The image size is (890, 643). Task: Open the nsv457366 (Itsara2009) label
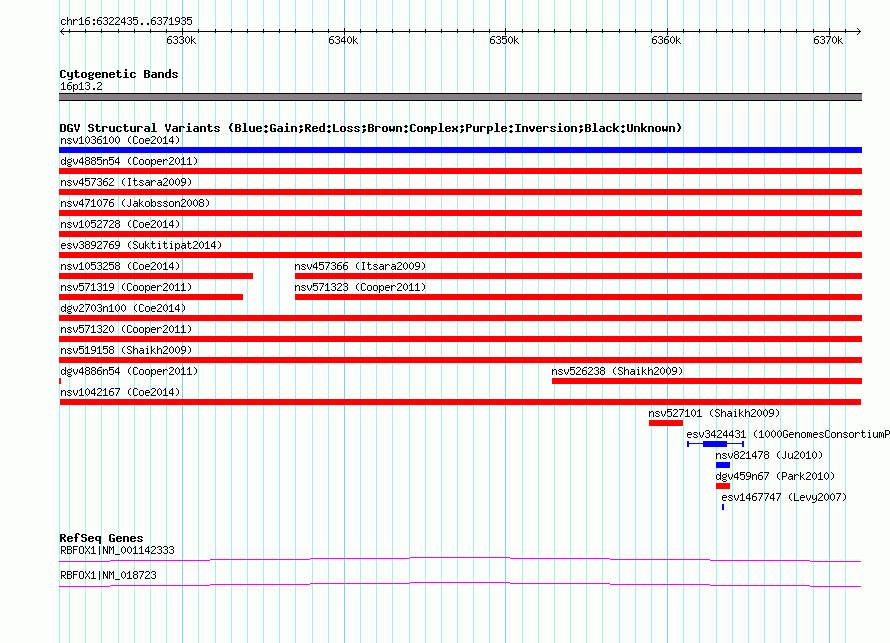point(360,266)
